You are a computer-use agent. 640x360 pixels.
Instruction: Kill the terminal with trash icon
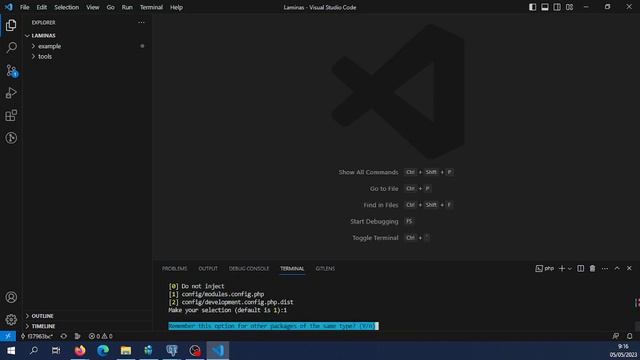(592, 268)
